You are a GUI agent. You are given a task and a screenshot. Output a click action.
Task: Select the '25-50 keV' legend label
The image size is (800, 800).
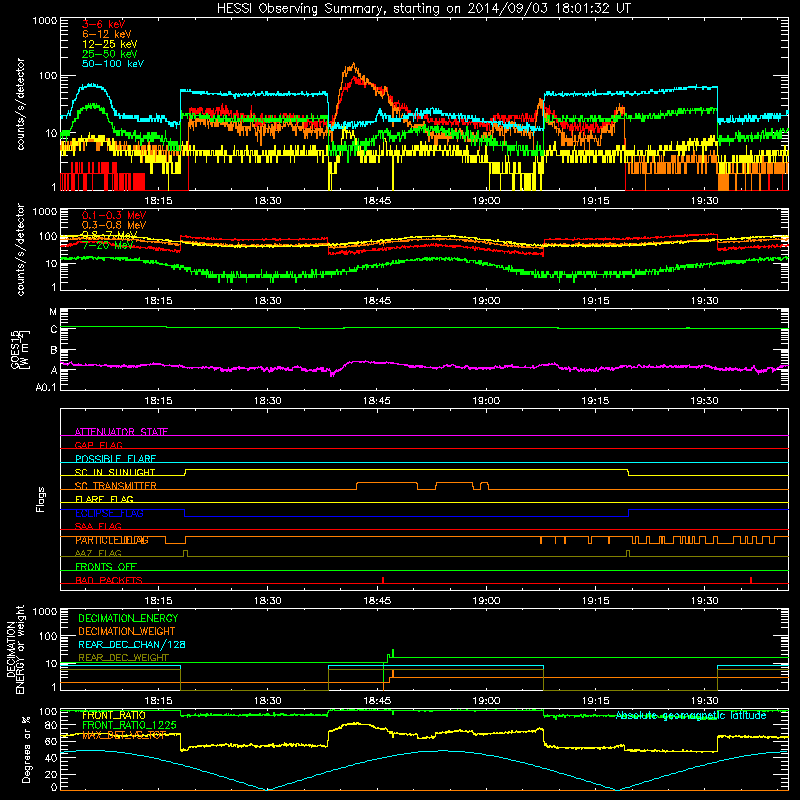110,54
